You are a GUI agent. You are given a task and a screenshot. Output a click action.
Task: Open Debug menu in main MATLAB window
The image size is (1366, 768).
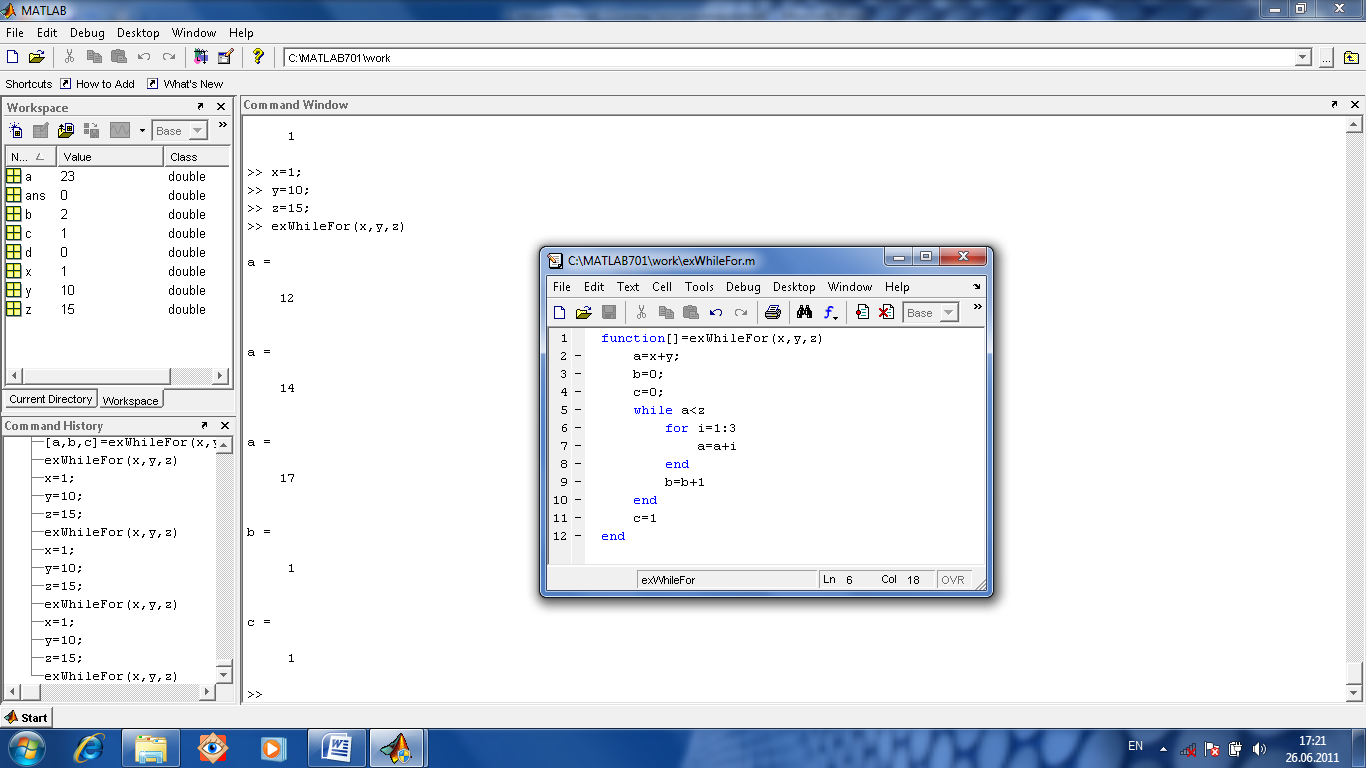[87, 33]
